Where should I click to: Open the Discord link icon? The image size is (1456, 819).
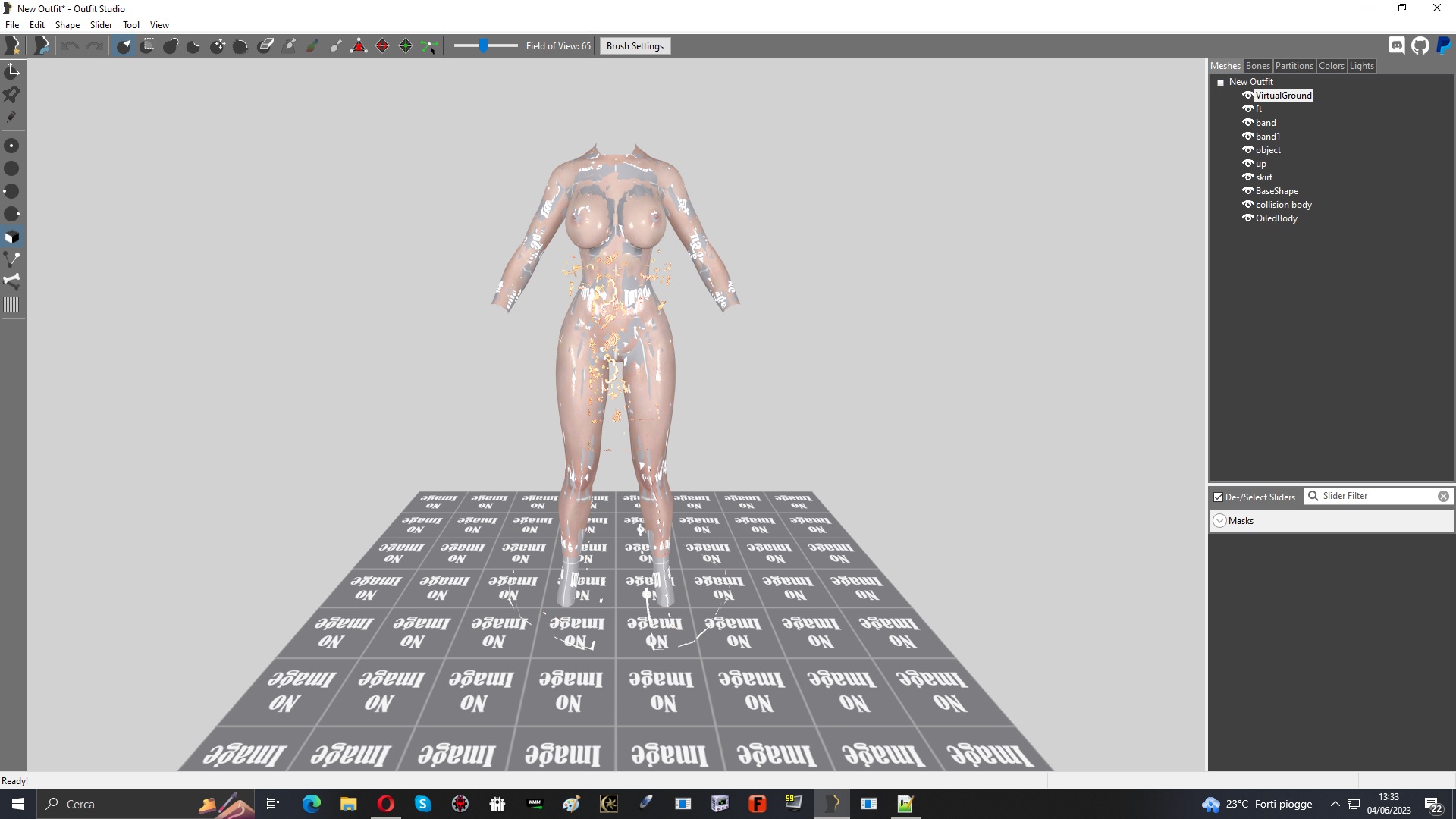coord(1397,45)
